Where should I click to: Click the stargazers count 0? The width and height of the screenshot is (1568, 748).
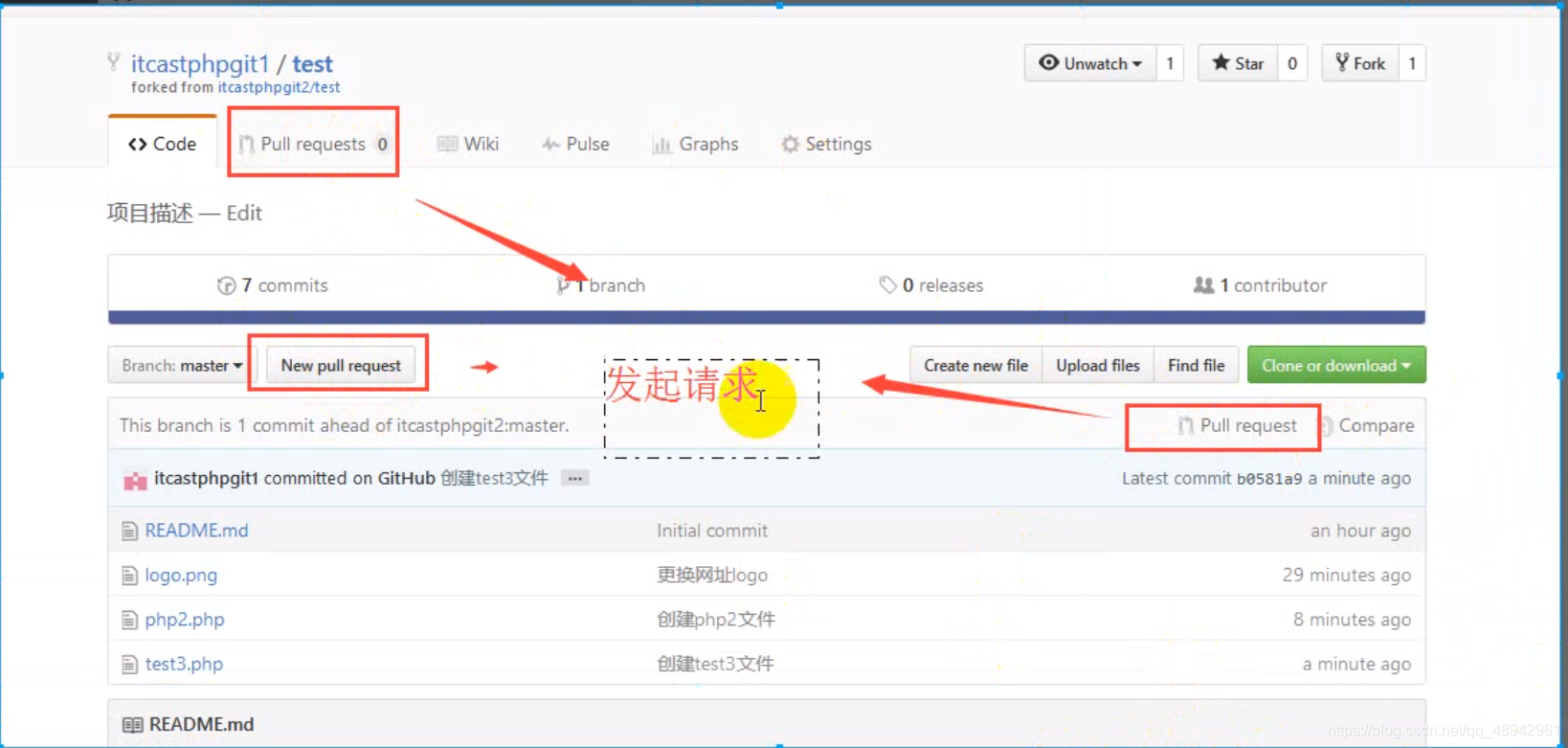pyautogui.click(x=1292, y=63)
